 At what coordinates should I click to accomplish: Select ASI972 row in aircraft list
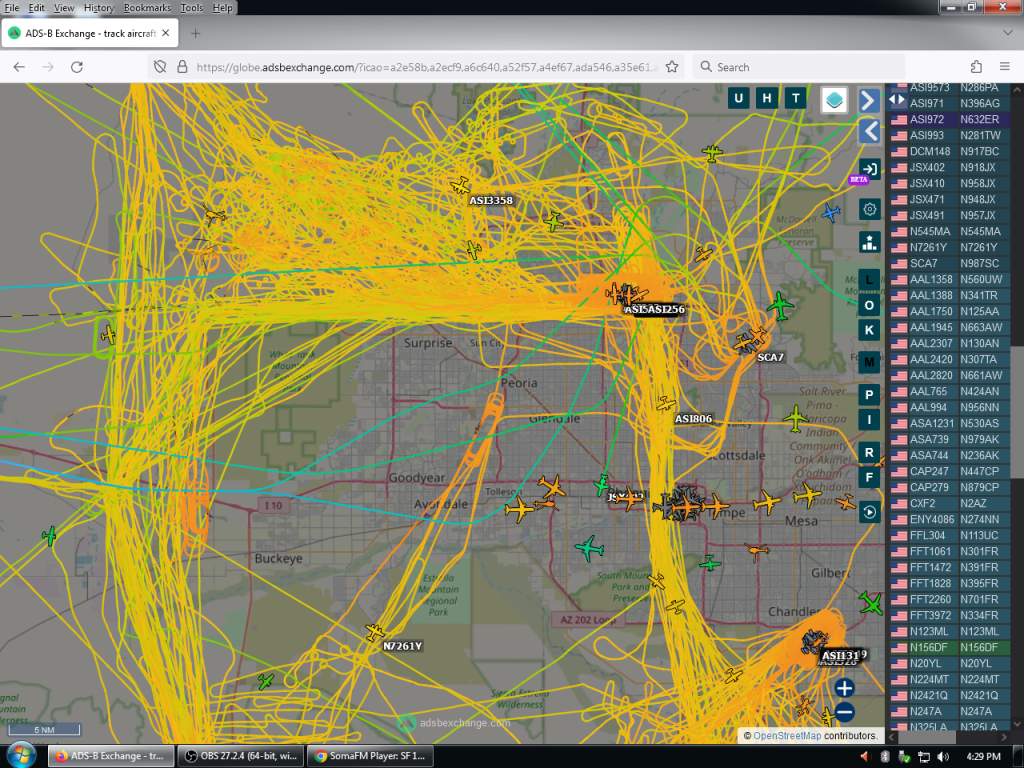pos(950,120)
